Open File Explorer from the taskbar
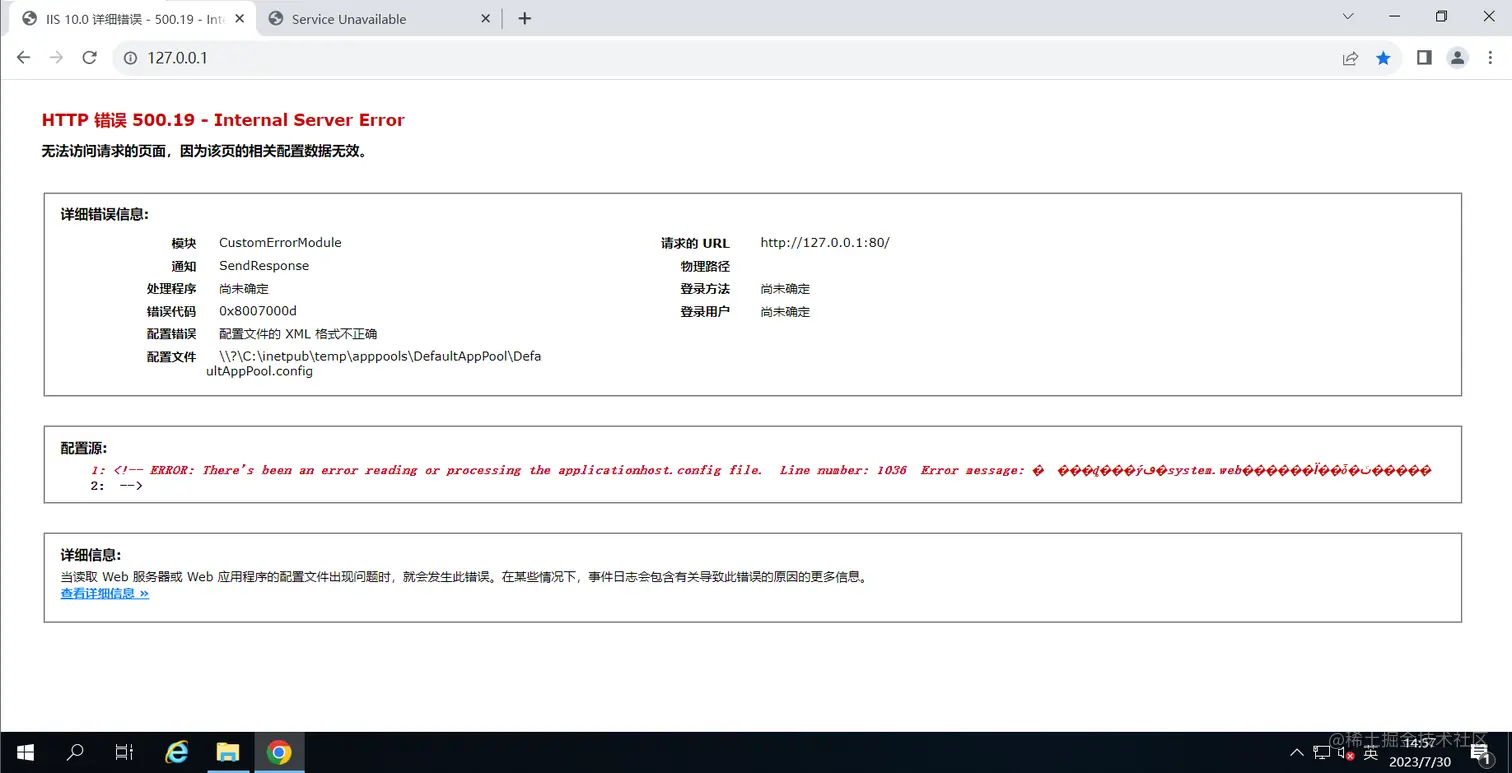Screen dimensions: 1512x773 [x=228, y=752]
